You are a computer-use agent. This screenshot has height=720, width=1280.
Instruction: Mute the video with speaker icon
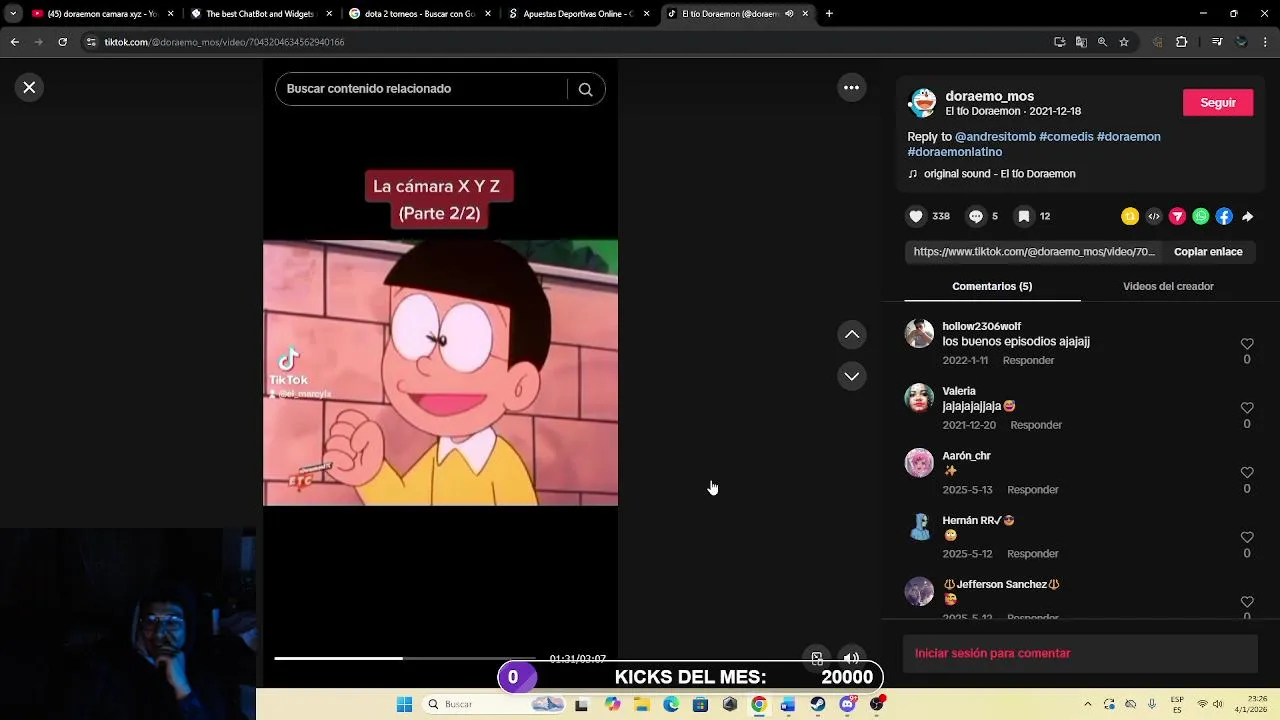851,658
